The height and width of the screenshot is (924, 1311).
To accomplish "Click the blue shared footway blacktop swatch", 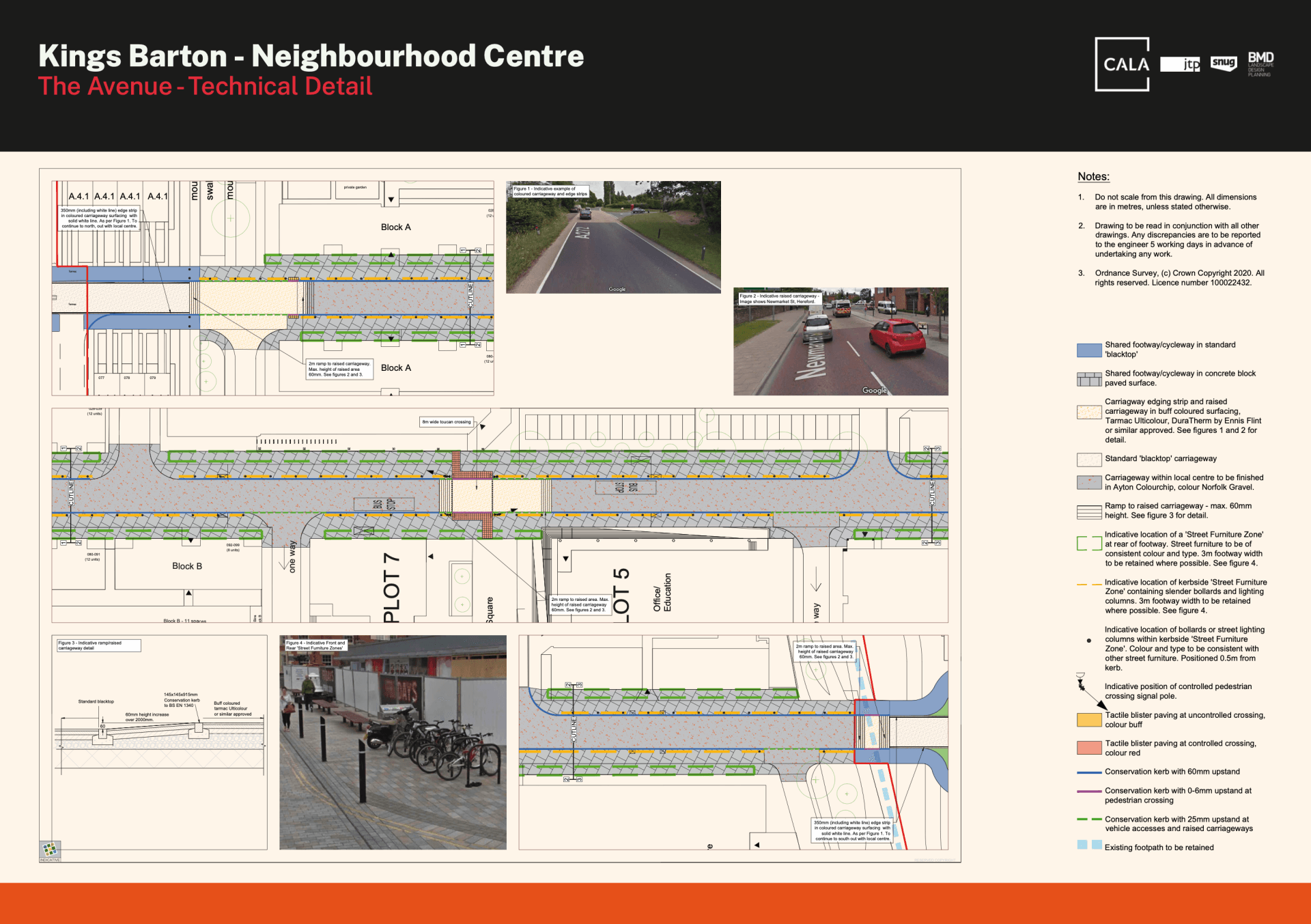I will pyautogui.click(x=1089, y=350).
